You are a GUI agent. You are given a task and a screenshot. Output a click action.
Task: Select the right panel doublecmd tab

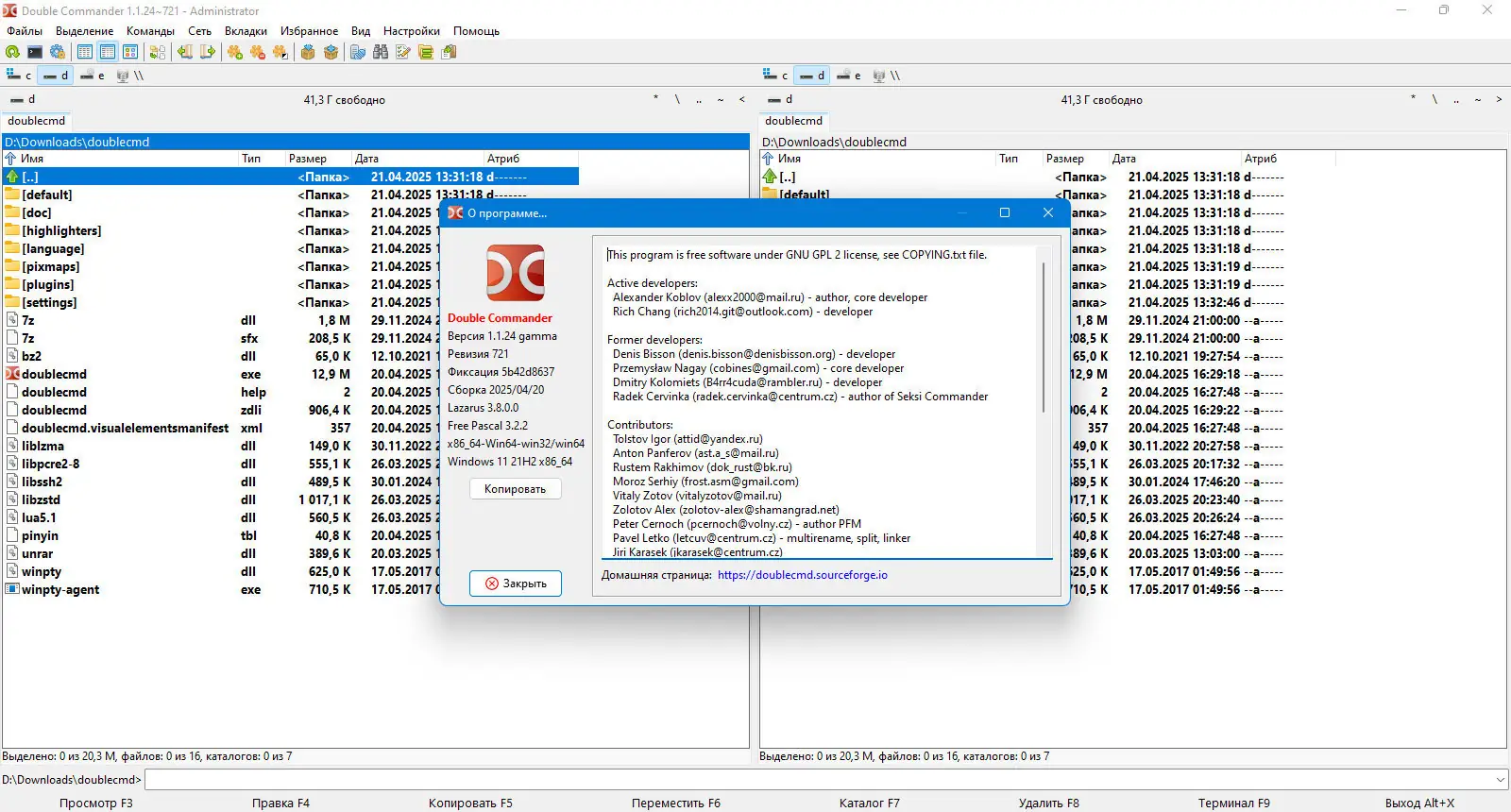(x=794, y=121)
